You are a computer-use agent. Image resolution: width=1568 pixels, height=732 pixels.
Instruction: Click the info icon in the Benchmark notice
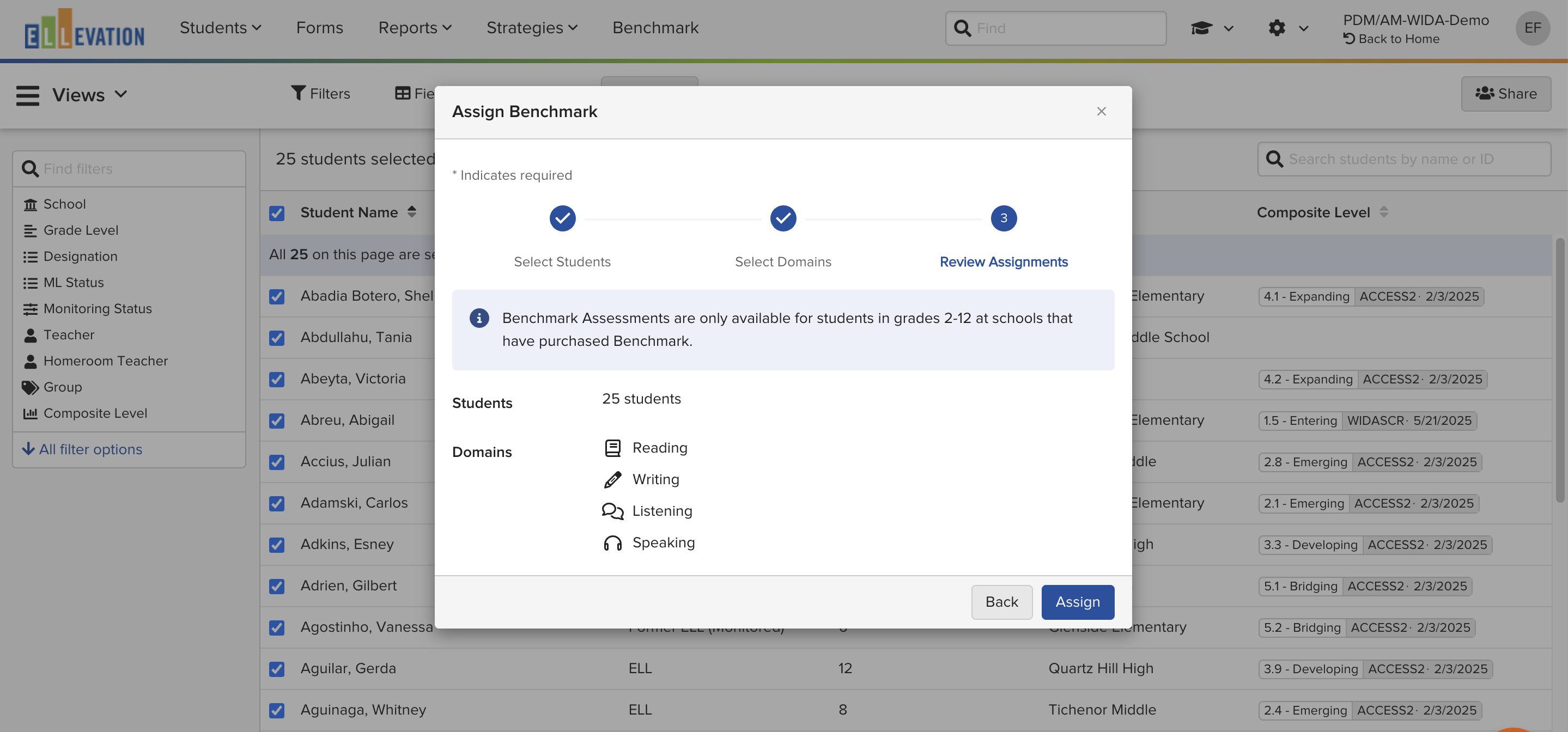pyautogui.click(x=479, y=318)
